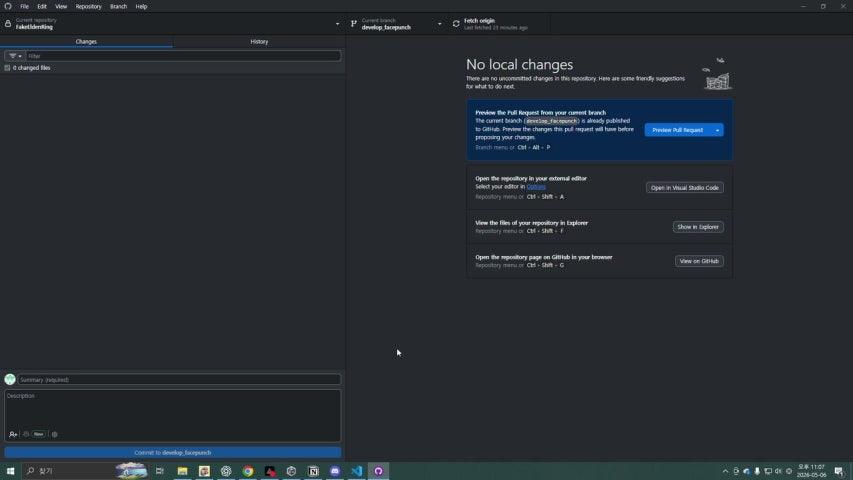This screenshot has width=853, height=480.
Task: Click the add co-authors icon
Action: coord(13,434)
